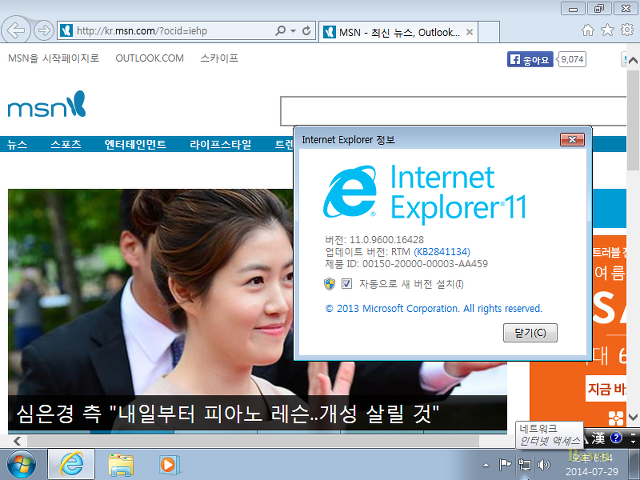Close the Internet Explorer 정보 dialog
640x480 pixels.
[572, 140]
